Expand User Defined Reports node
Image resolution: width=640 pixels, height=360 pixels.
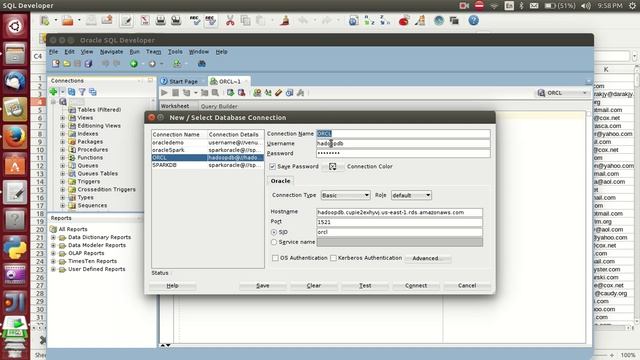tap(53, 269)
